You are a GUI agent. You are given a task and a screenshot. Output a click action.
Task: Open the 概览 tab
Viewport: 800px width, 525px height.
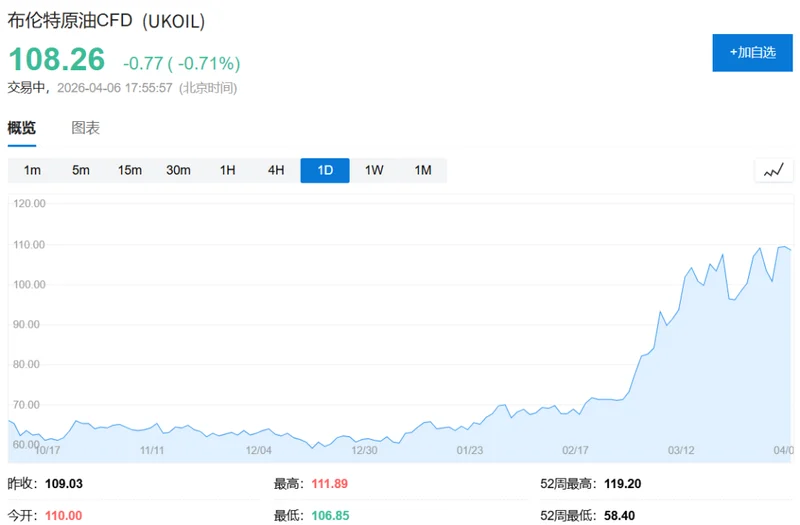[22, 128]
